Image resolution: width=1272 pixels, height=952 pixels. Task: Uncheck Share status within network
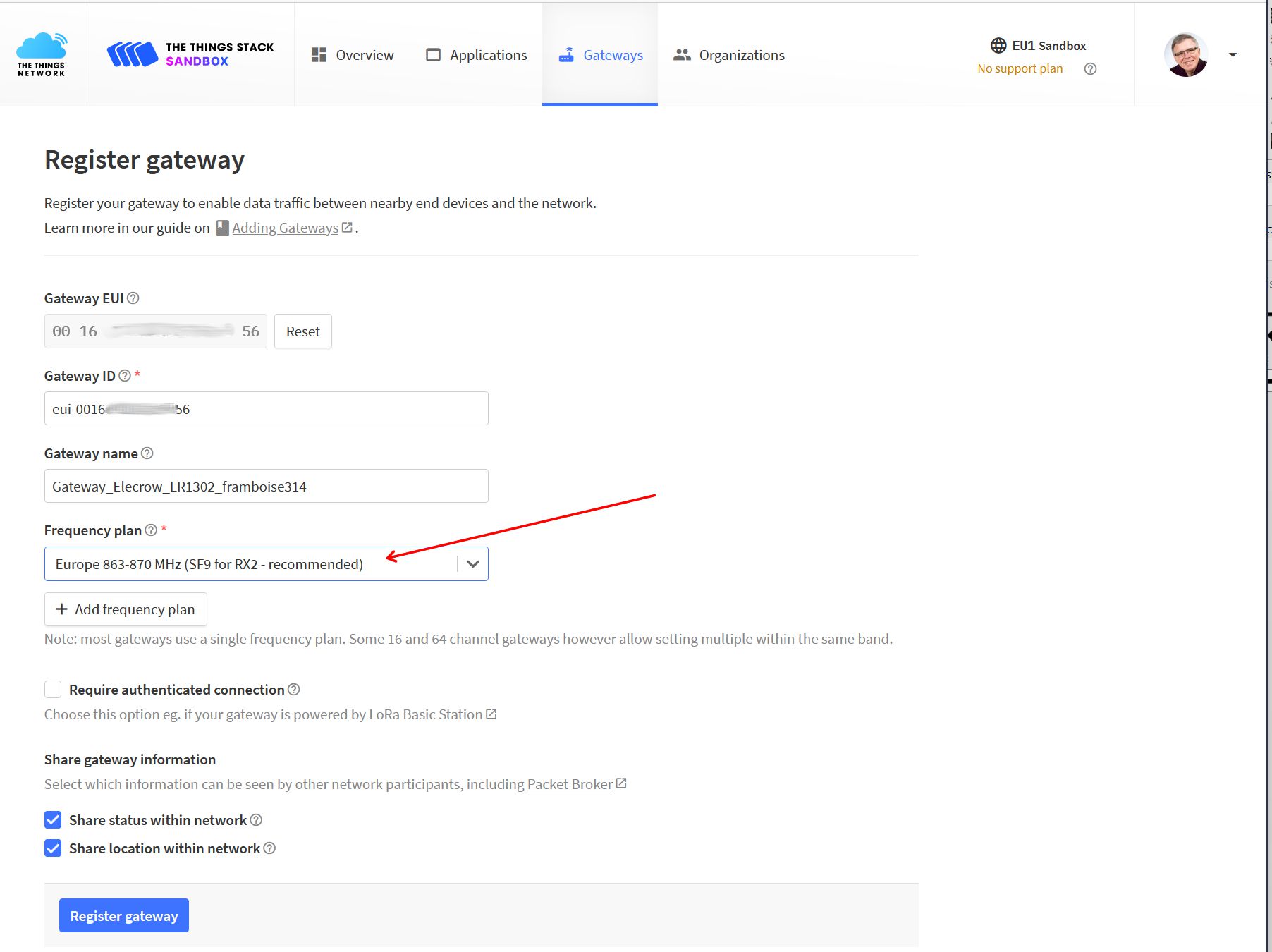53,819
